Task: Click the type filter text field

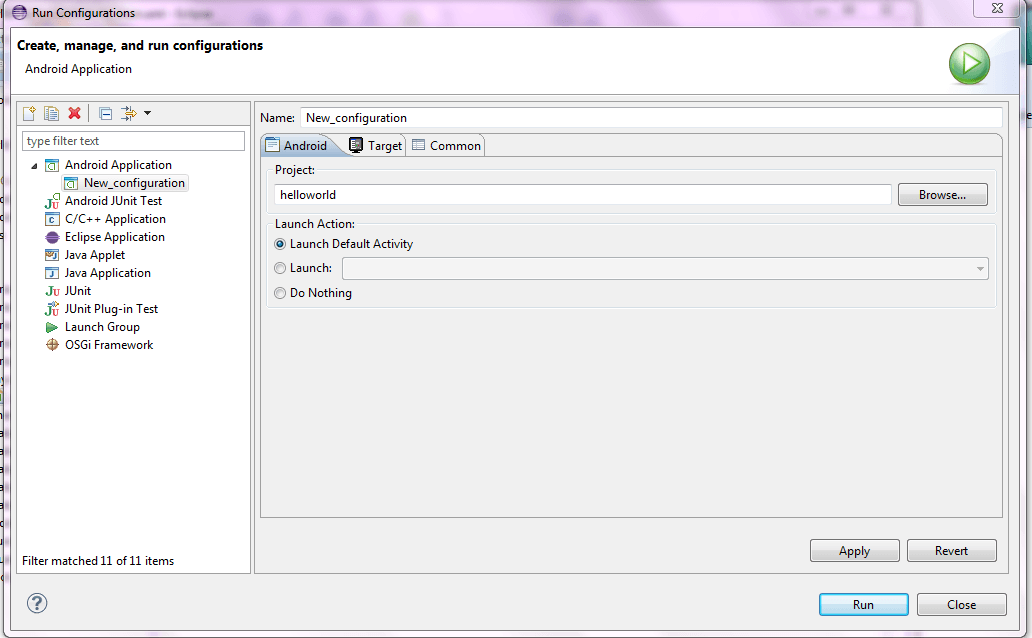Action: coord(133,141)
